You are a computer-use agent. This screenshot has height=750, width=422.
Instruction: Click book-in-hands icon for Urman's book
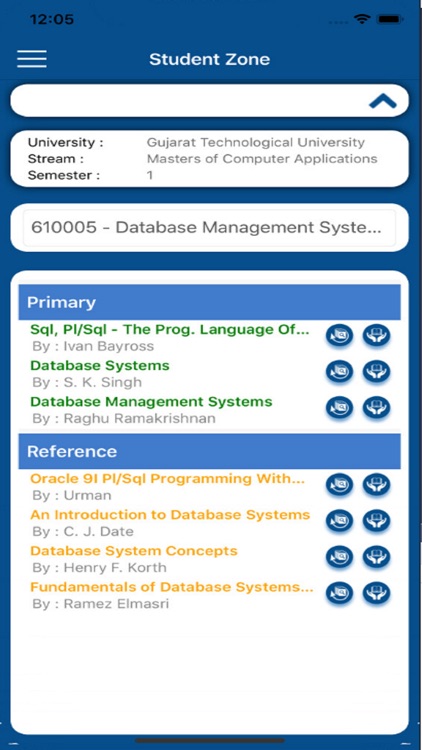376,485
